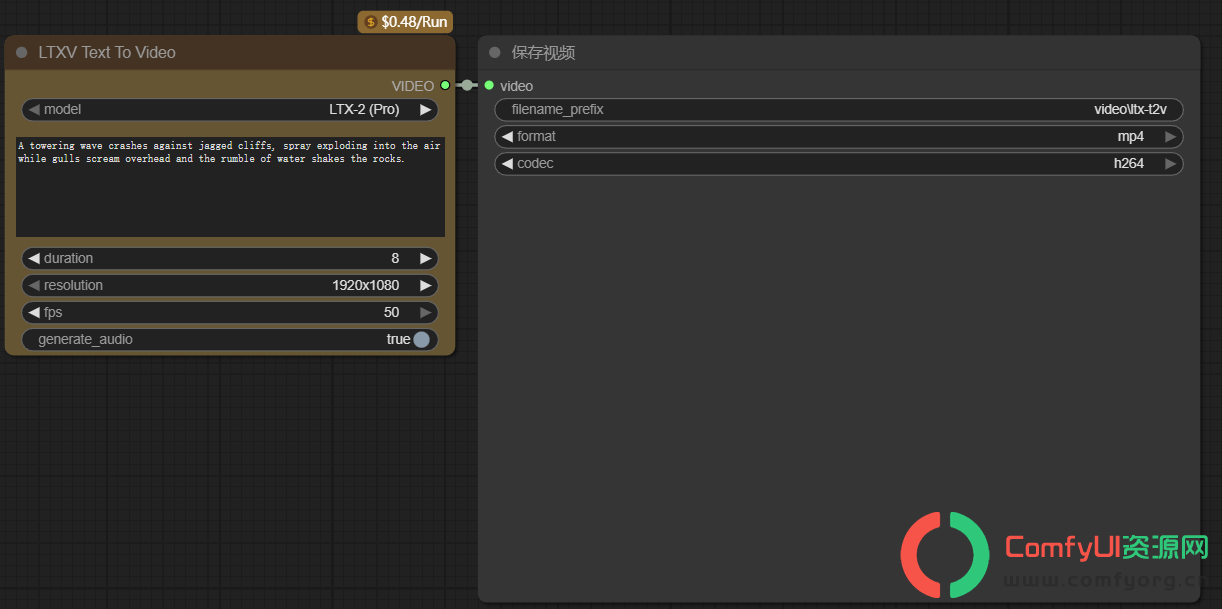The height and width of the screenshot is (609, 1222).
Task: Click the video input label on 保存视频
Action: tap(517, 86)
